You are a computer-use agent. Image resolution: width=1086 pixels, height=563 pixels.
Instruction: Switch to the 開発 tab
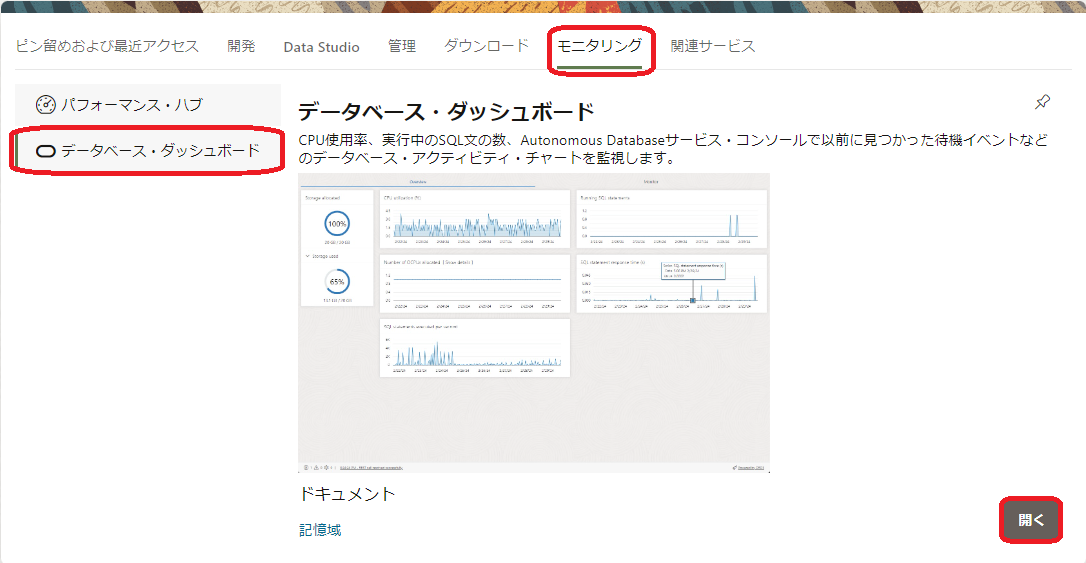pyautogui.click(x=241, y=46)
